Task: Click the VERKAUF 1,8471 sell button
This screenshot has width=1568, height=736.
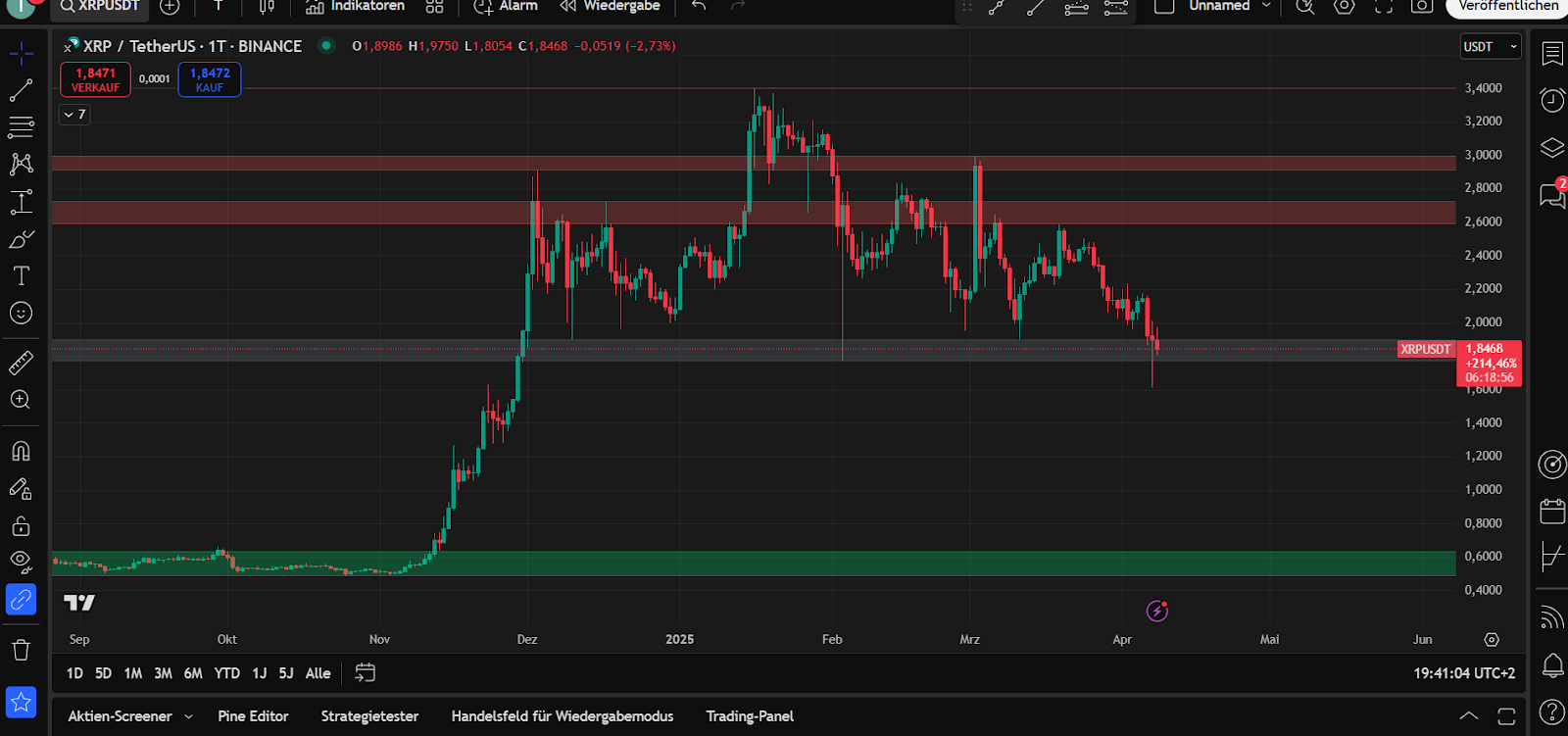Action: pos(95,79)
